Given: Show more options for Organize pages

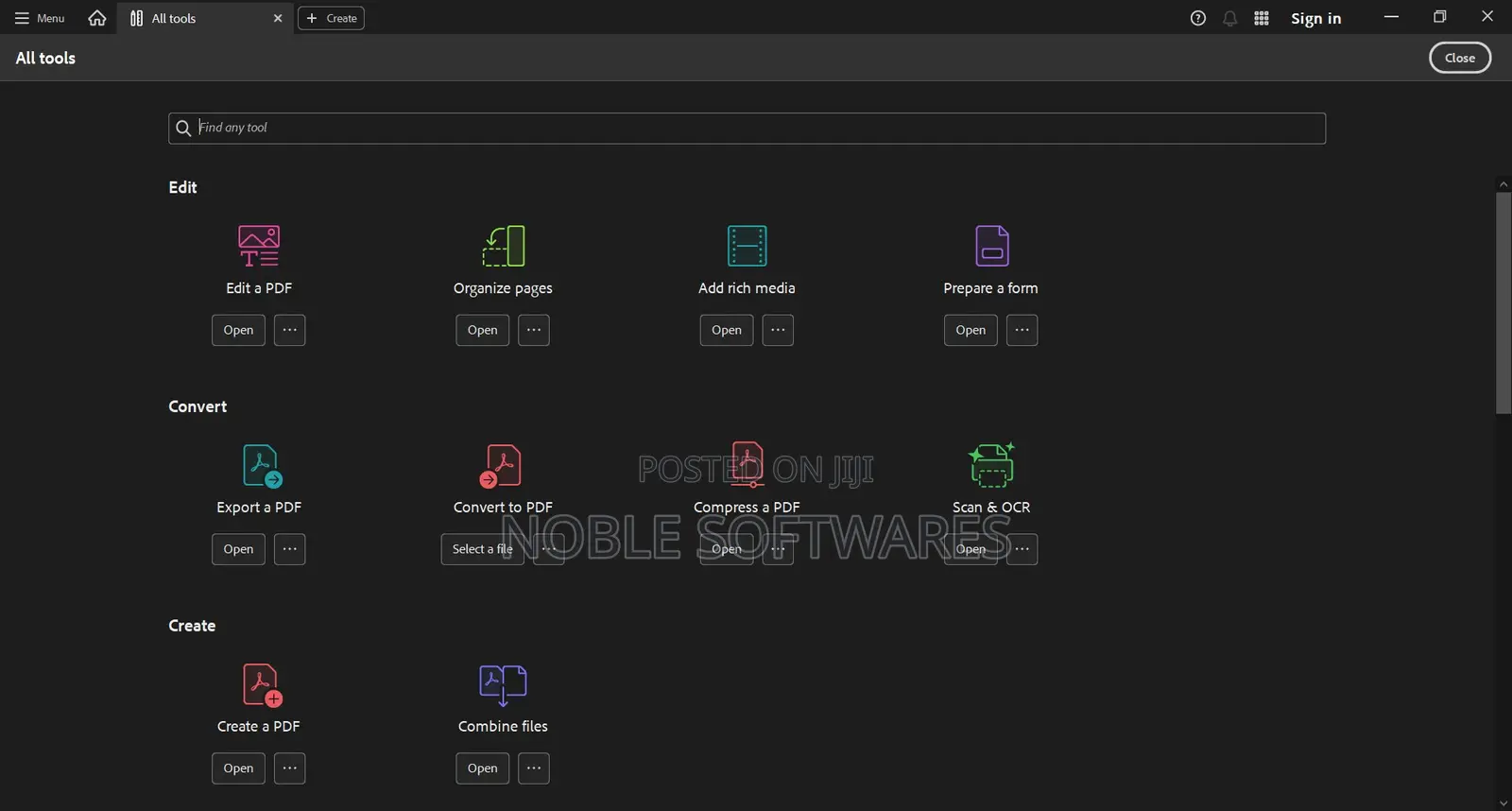Looking at the screenshot, I should click(534, 330).
